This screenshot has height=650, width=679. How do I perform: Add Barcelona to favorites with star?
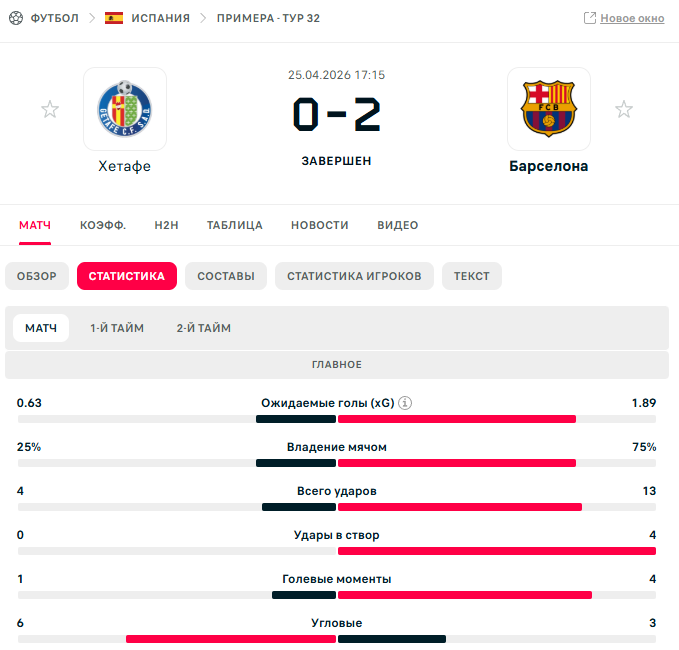pyautogui.click(x=624, y=109)
